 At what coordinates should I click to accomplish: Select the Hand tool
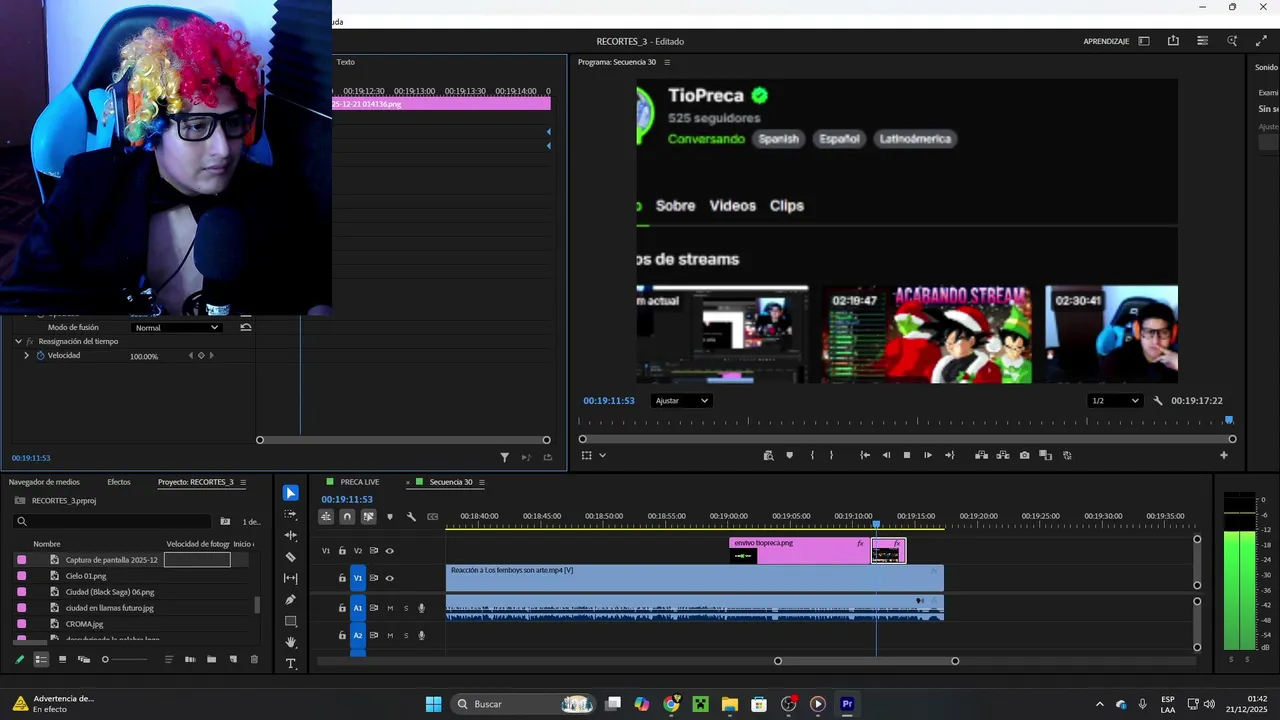[291, 642]
